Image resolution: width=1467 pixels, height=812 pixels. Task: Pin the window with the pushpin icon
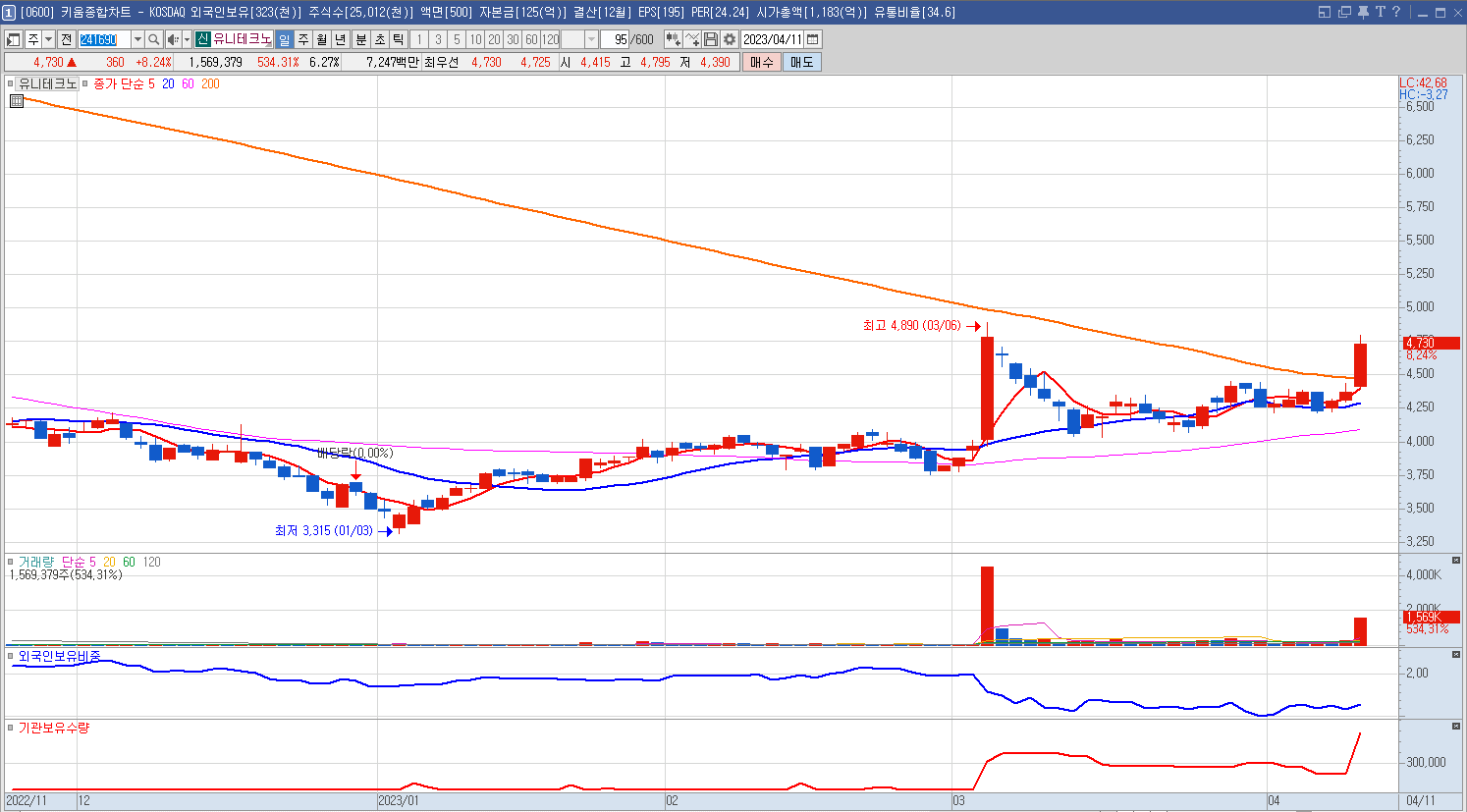point(1363,12)
